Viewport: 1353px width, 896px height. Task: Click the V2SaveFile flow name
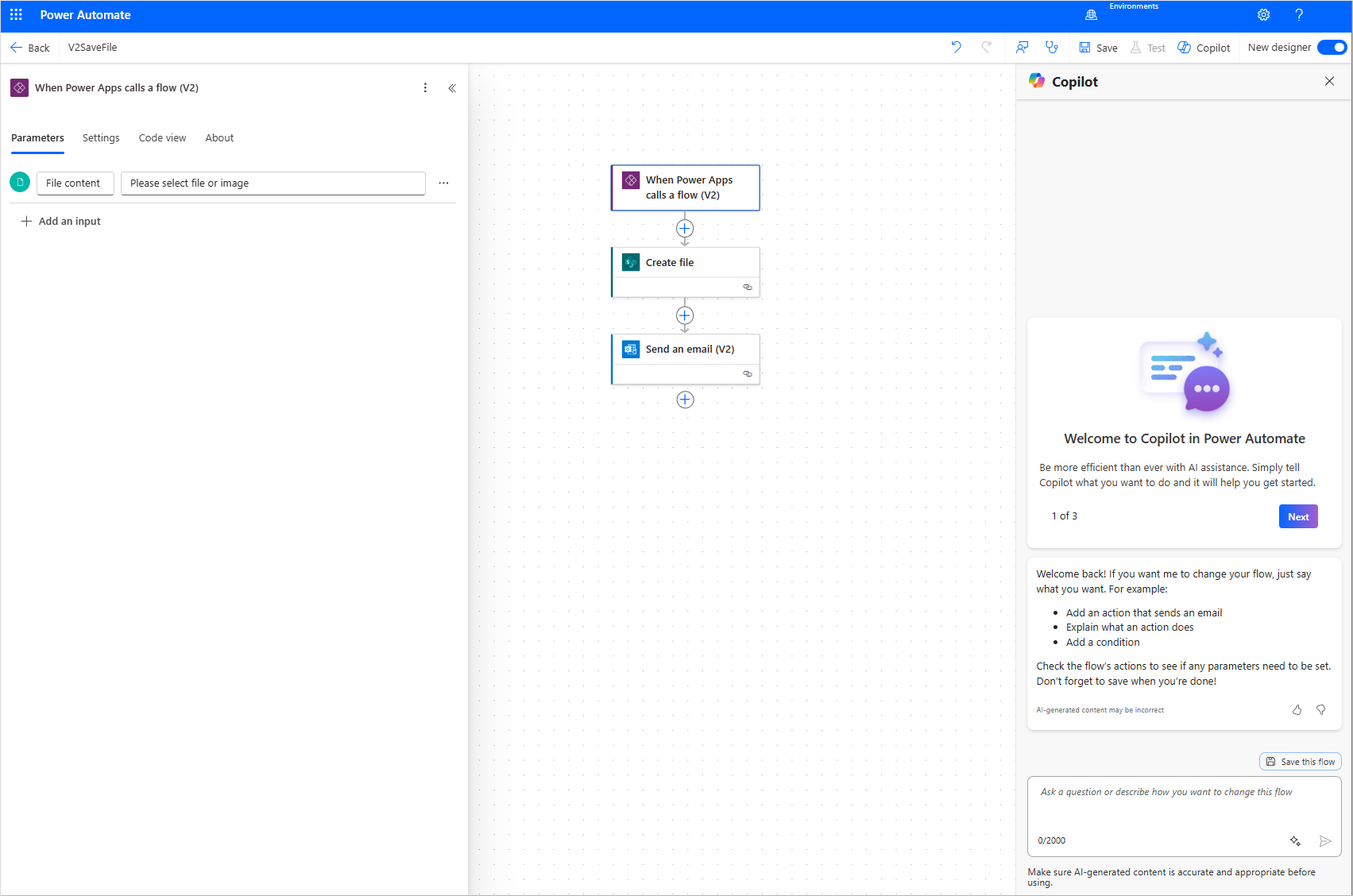coord(92,48)
